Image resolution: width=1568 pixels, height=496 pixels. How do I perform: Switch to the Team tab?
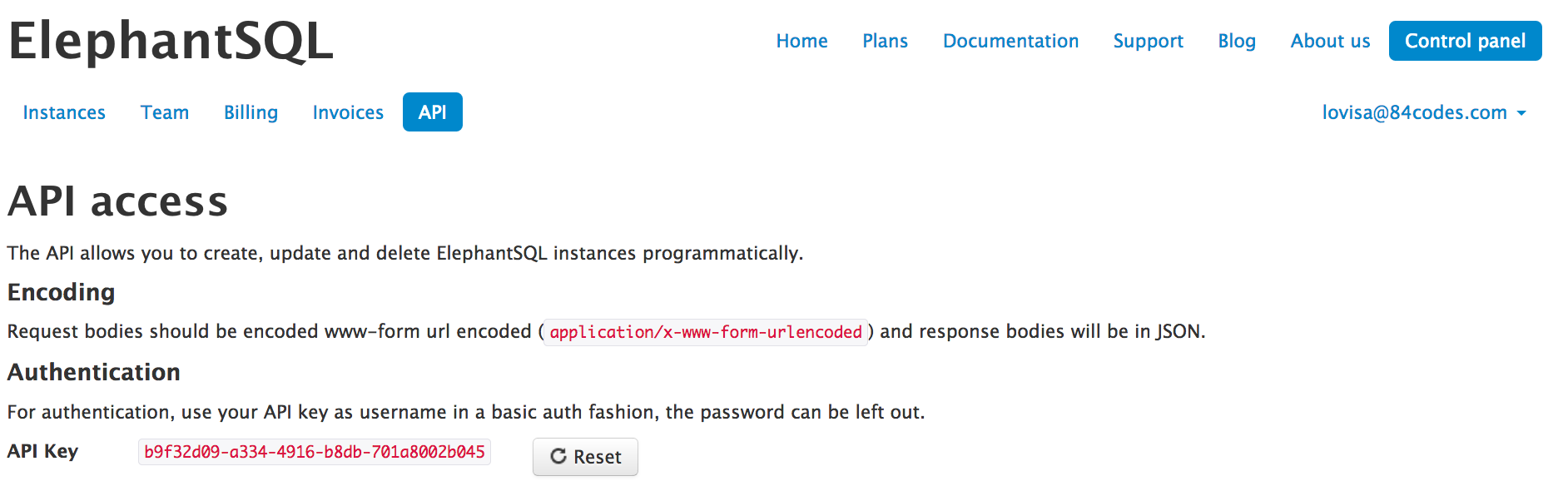point(165,112)
